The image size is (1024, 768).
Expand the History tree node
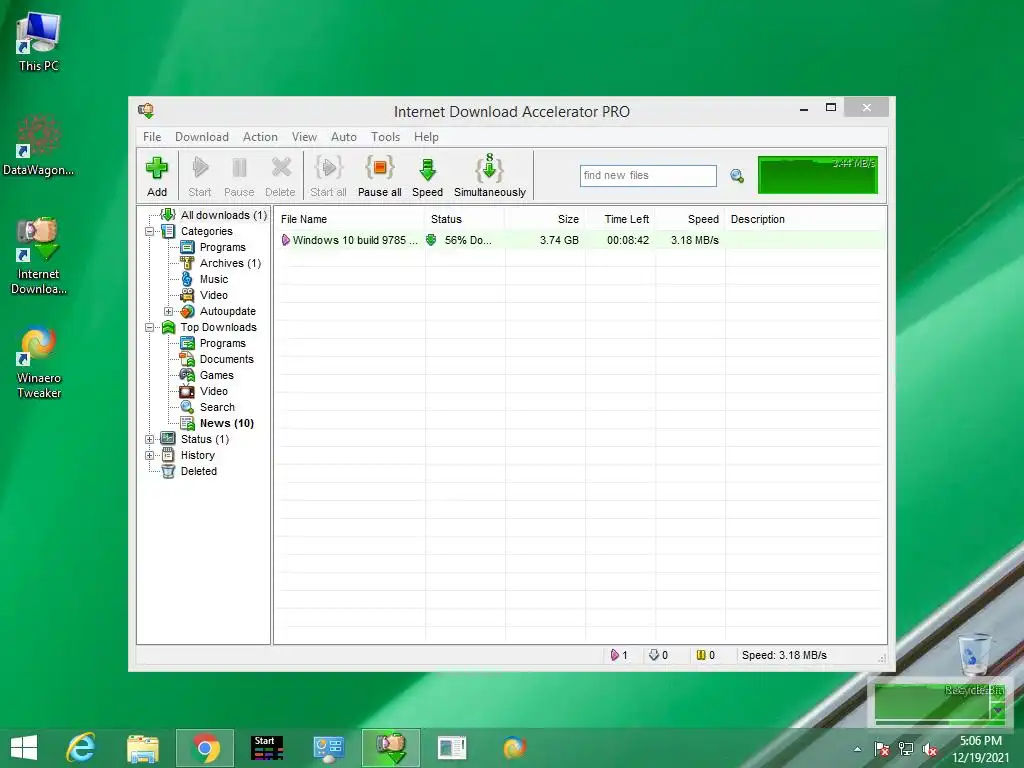click(150, 455)
